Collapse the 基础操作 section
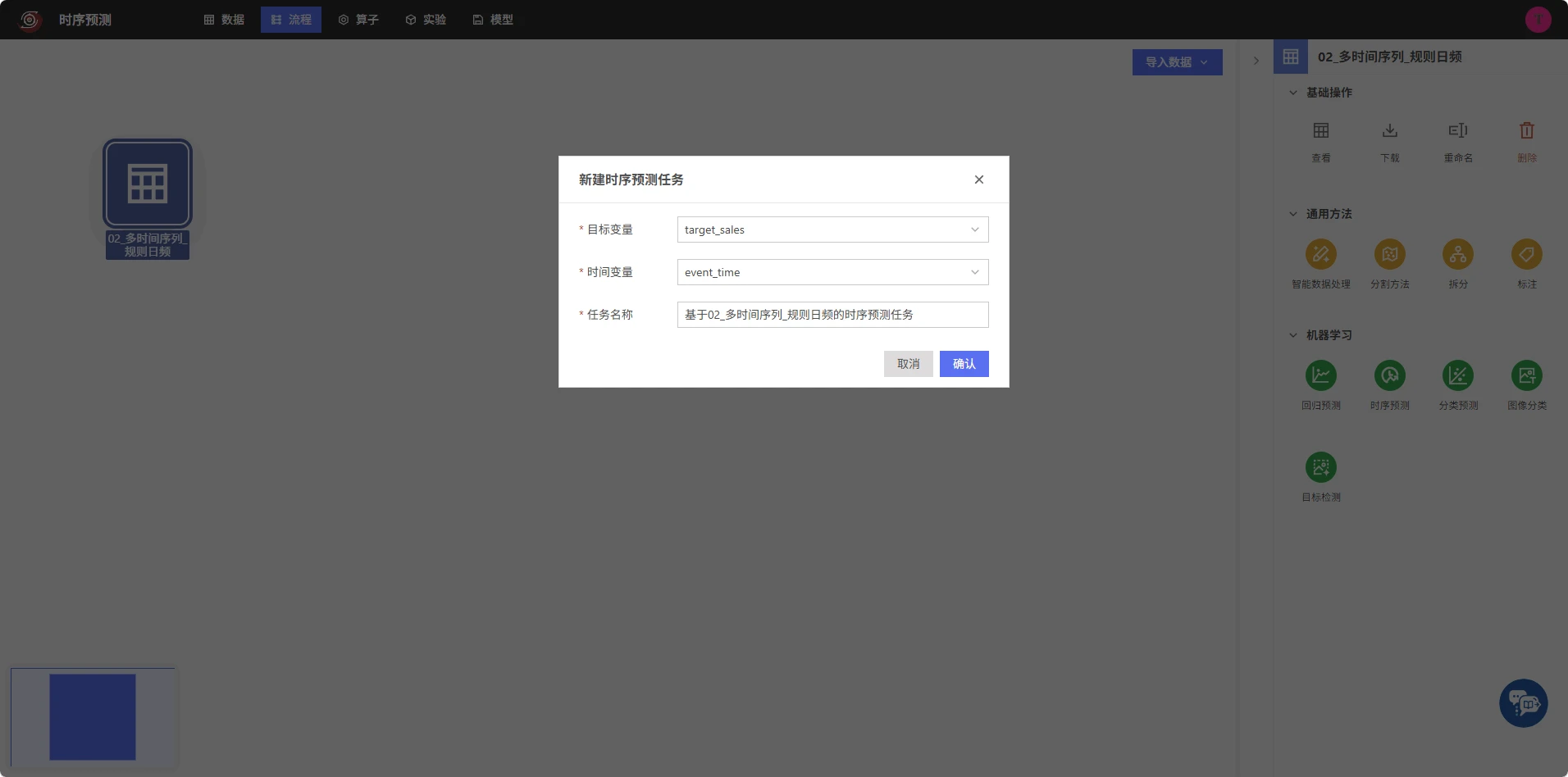Image resolution: width=1568 pixels, height=777 pixels. click(1292, 93)
